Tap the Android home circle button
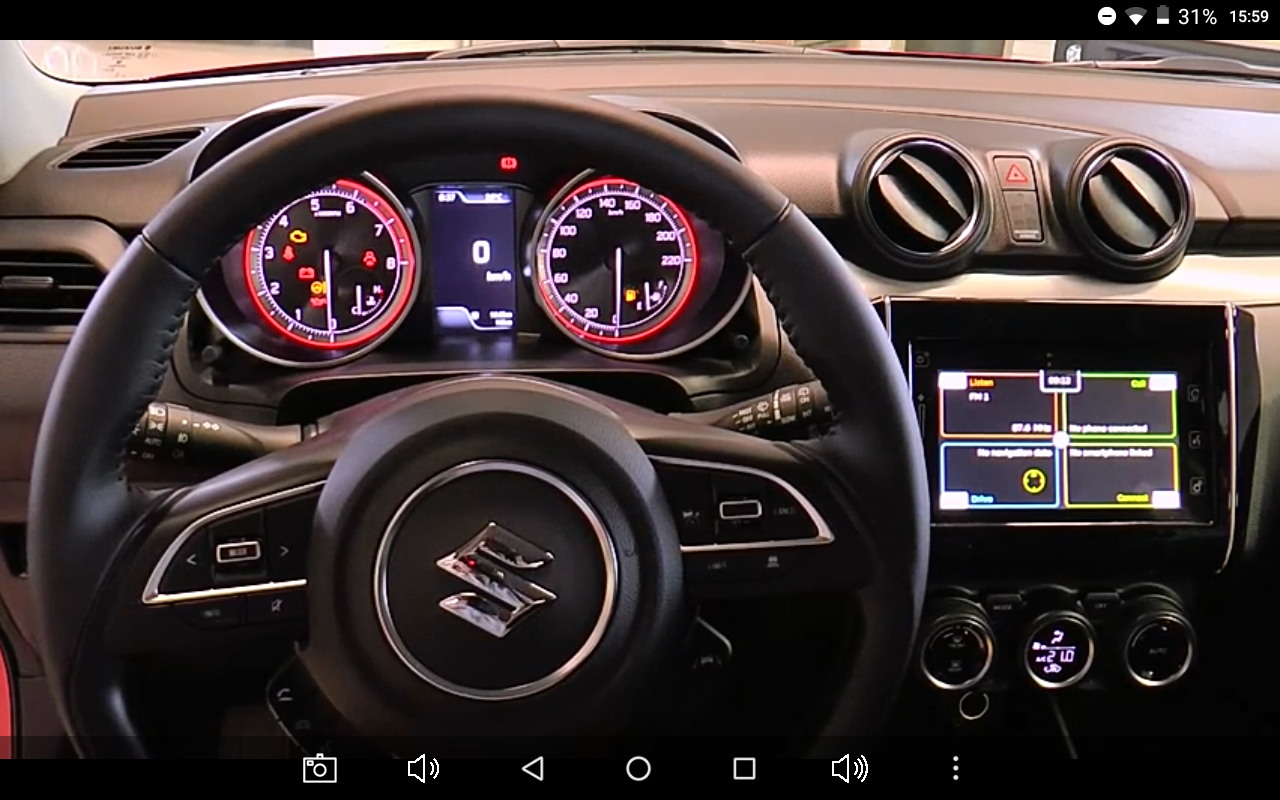The image size is (1280, 800). [x=638, y=768]
